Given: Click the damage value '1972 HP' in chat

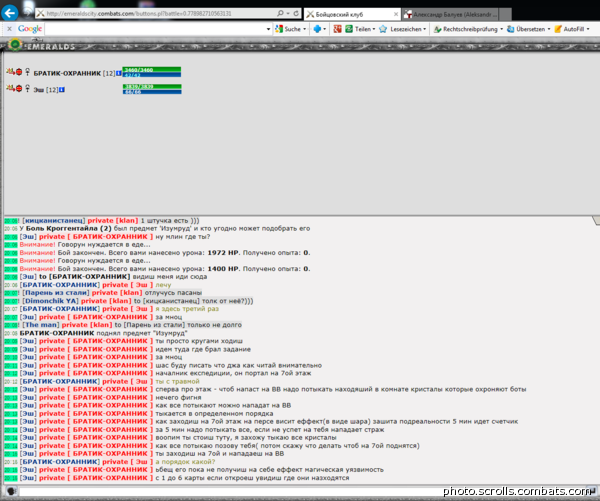Looking at the screenshot, I should [223, 253].
